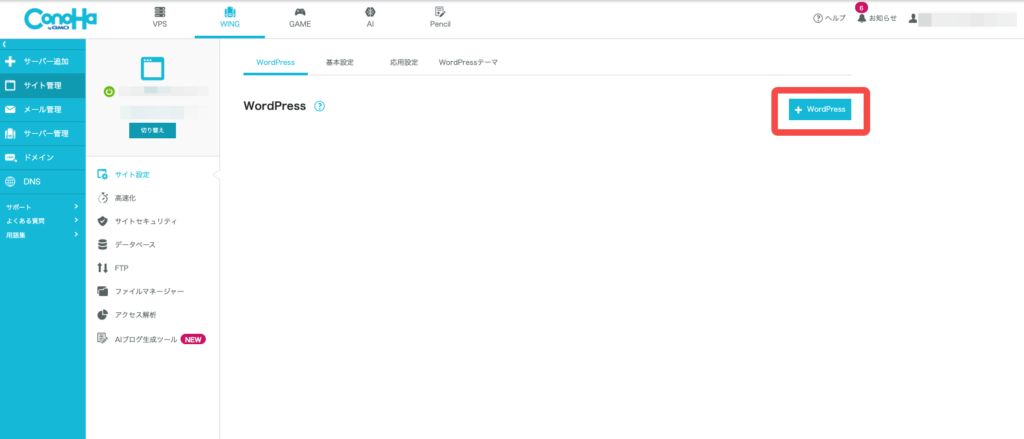This screenshot has width=1024, height=439.
Task: Expand the サポート support menu
Action: (42, 206)
